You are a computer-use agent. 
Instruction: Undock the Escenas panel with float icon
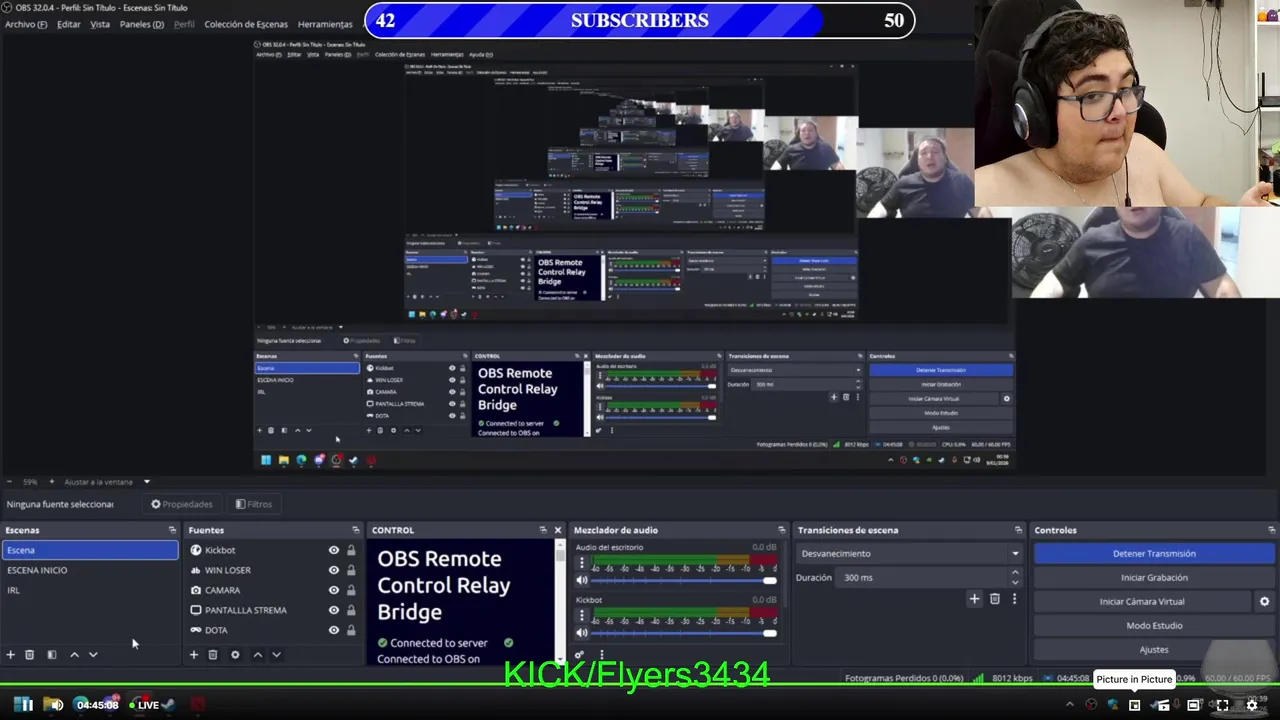point(172,530)
